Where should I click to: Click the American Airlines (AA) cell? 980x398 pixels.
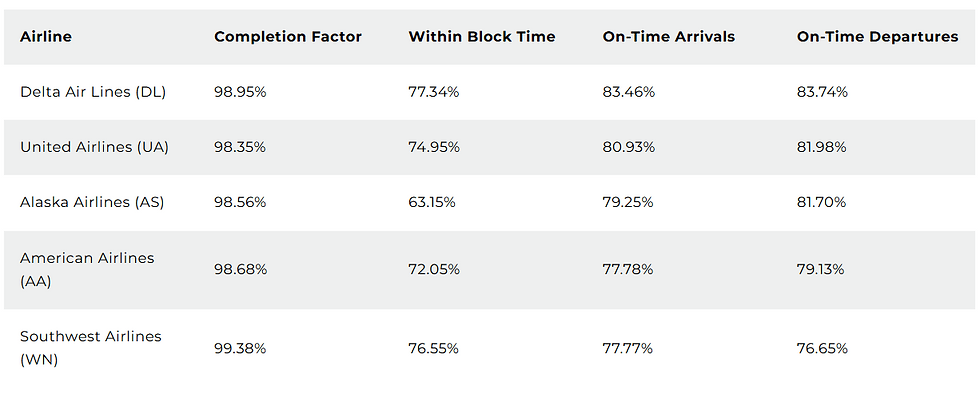point(87,270)
